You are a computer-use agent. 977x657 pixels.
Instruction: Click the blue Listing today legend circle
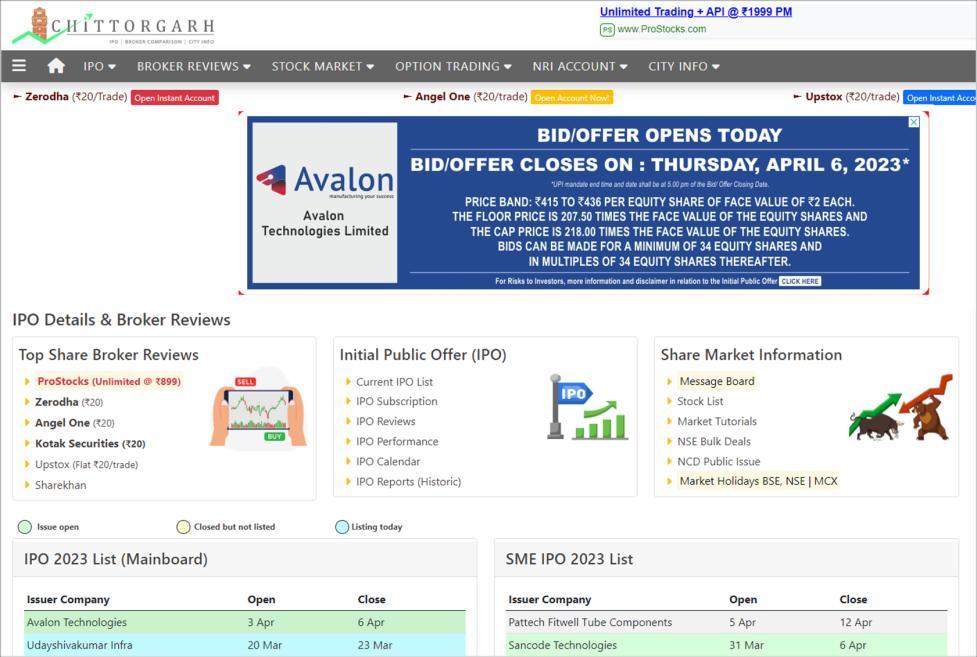click(341, 527)
